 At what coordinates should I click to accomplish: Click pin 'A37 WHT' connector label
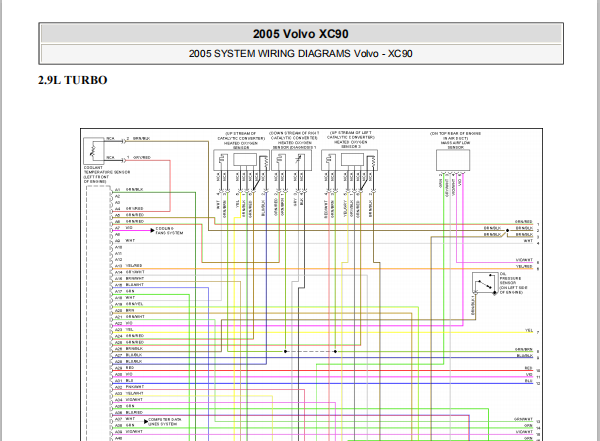(x=125, y=419)
